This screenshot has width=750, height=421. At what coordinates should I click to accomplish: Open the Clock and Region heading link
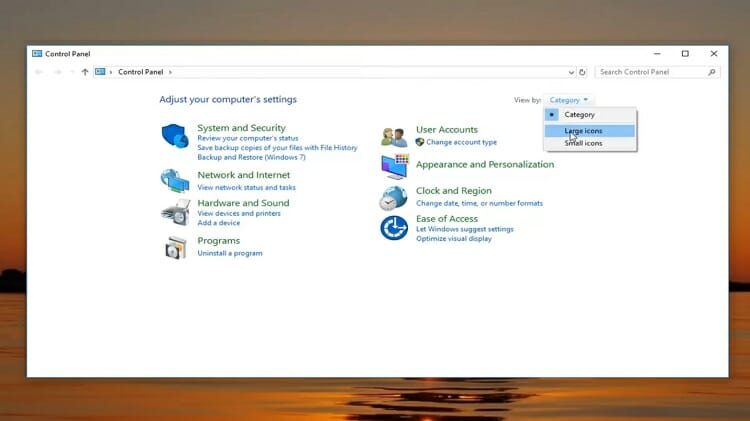(453, 191)
